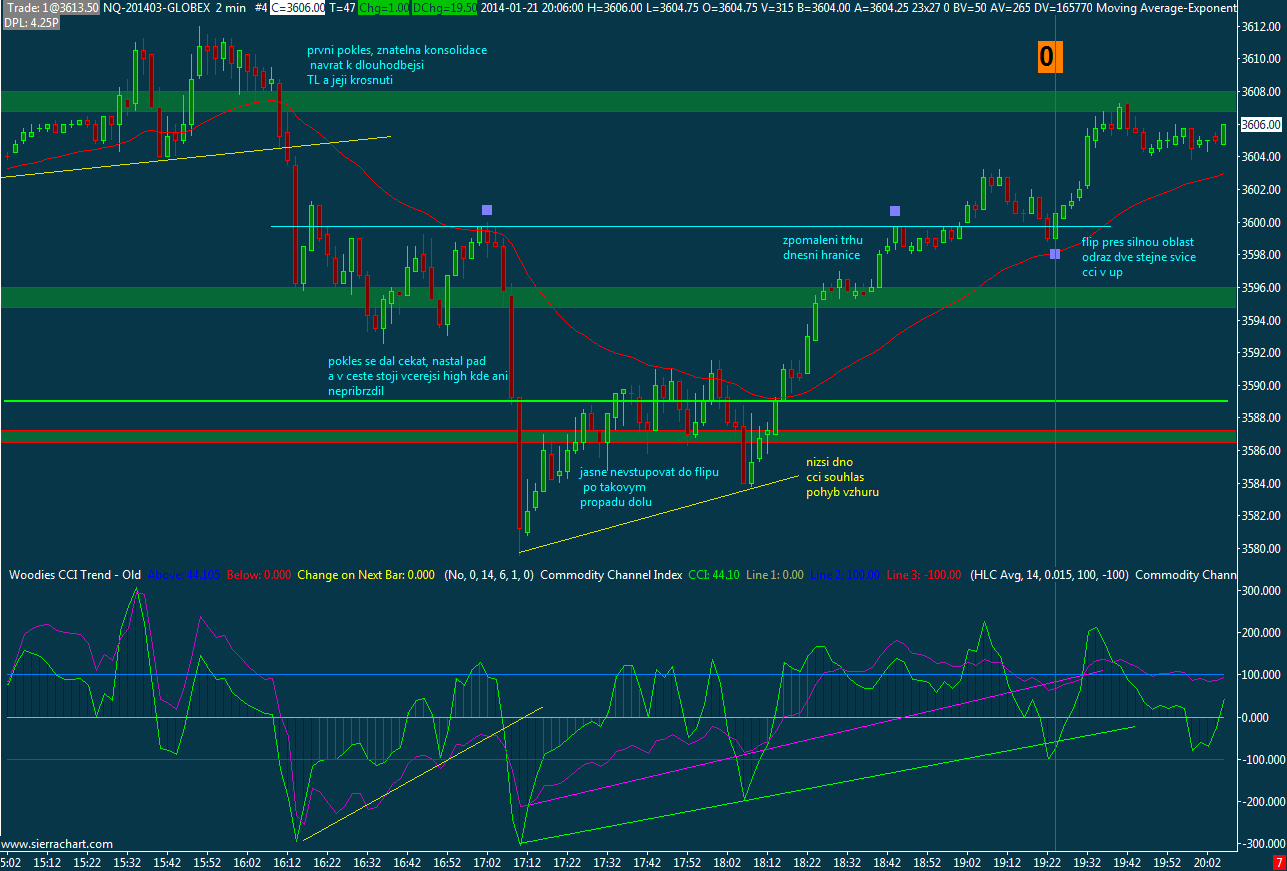
Task: Click the "Moving Average-Exponent" study label
Action: coord(1168,7)
